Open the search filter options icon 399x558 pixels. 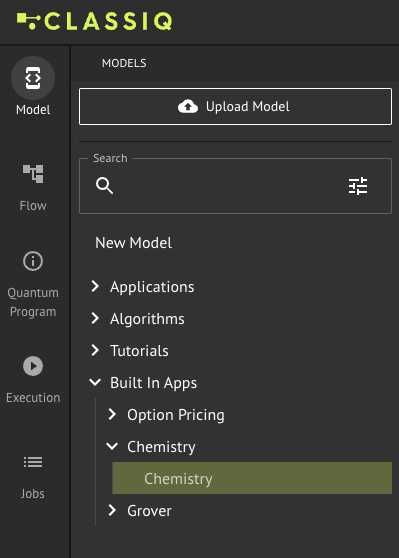[x=358, y=186]
